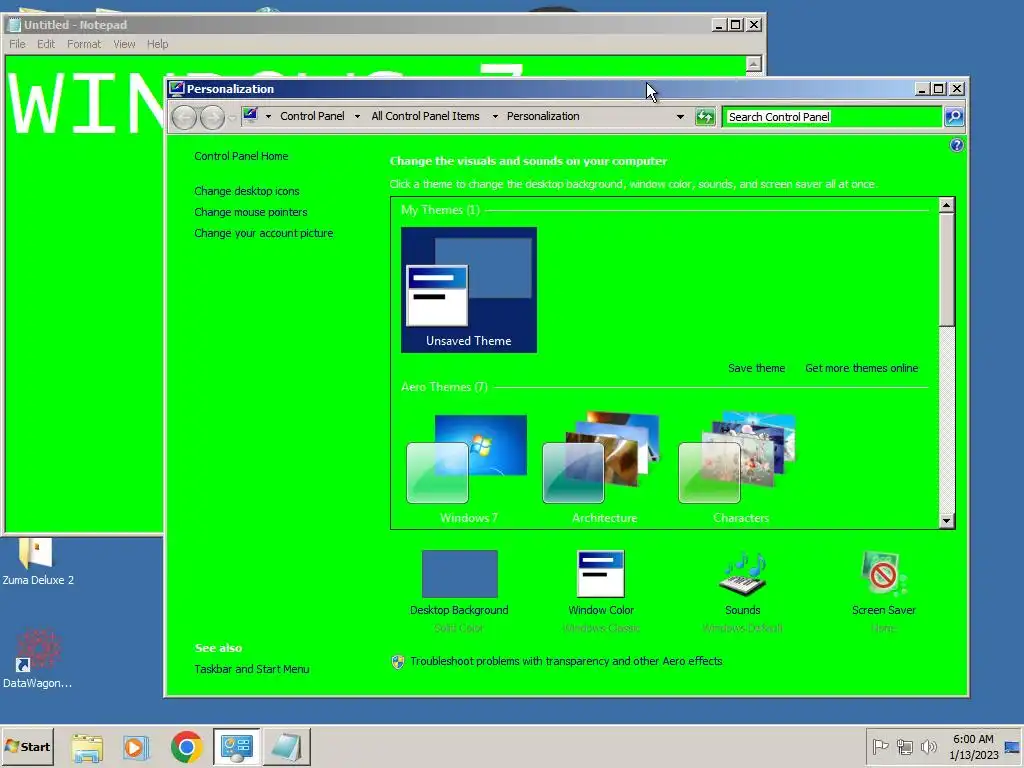Open Taskbar and Start Menu link
This screenshot has height=768, width=1024.
click(x=251, y=669)
